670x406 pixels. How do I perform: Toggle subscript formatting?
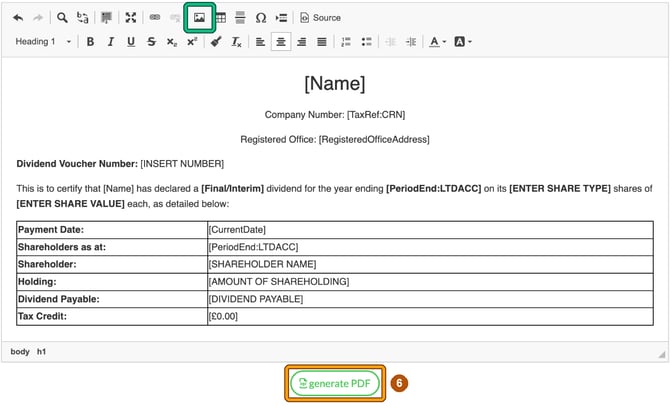point(172,41)
